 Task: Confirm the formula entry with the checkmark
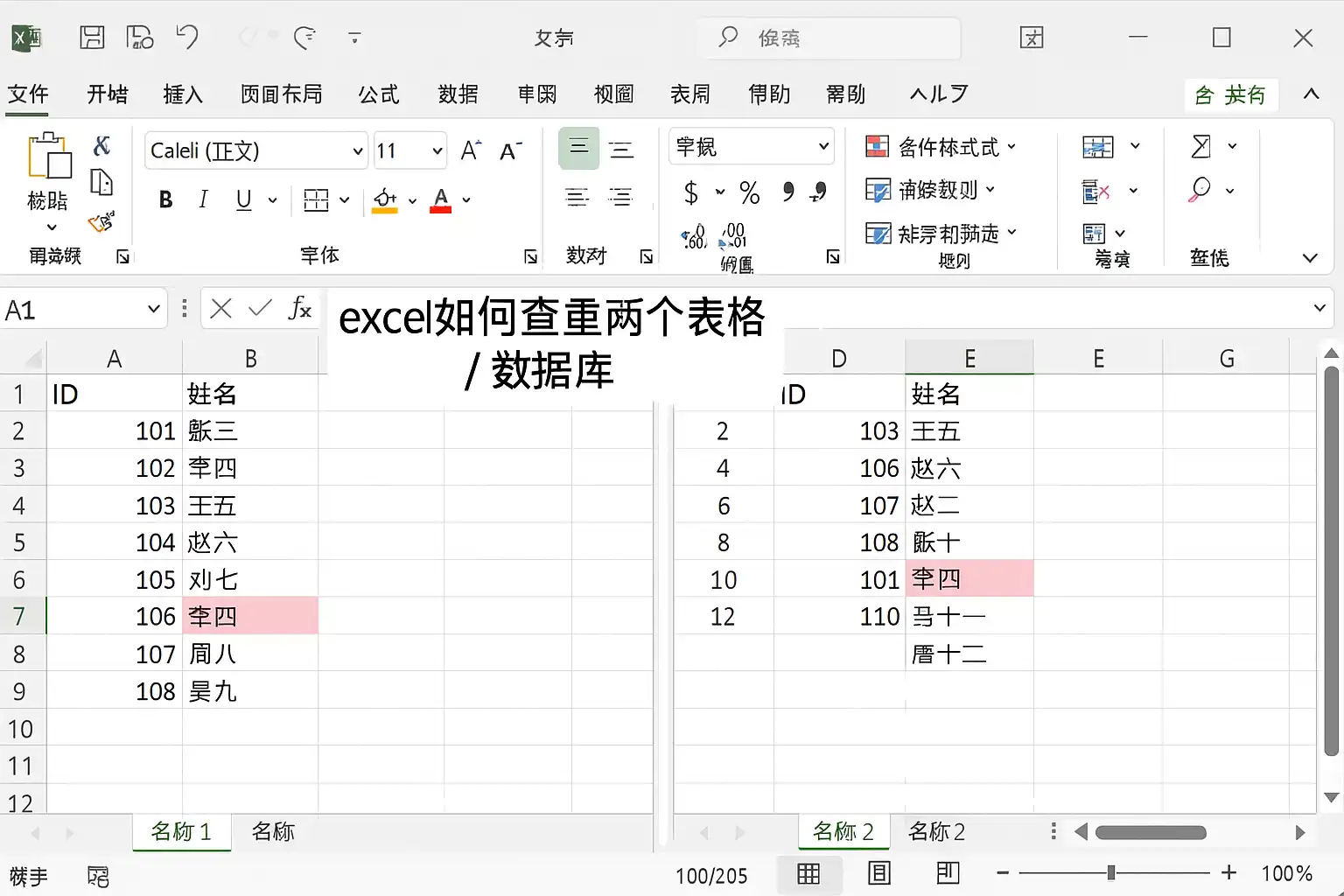coord(260,308)
